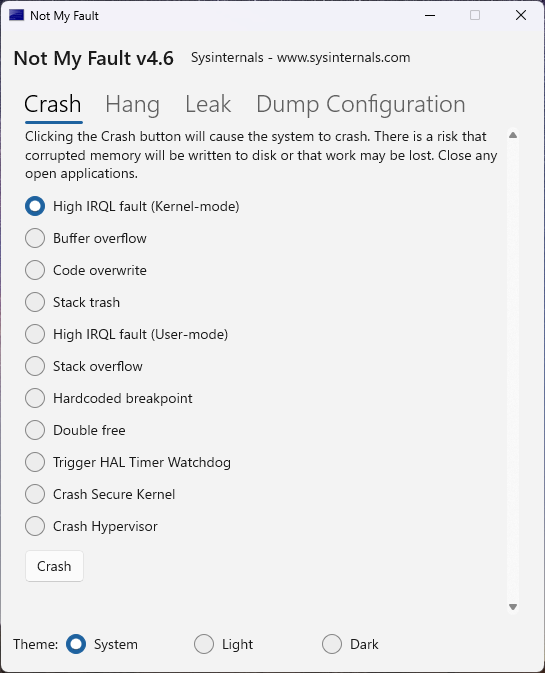This screenshot has height=673, width=545.
Task: Select Crash Secure Kernel option
Action: (x=35, y=494)
